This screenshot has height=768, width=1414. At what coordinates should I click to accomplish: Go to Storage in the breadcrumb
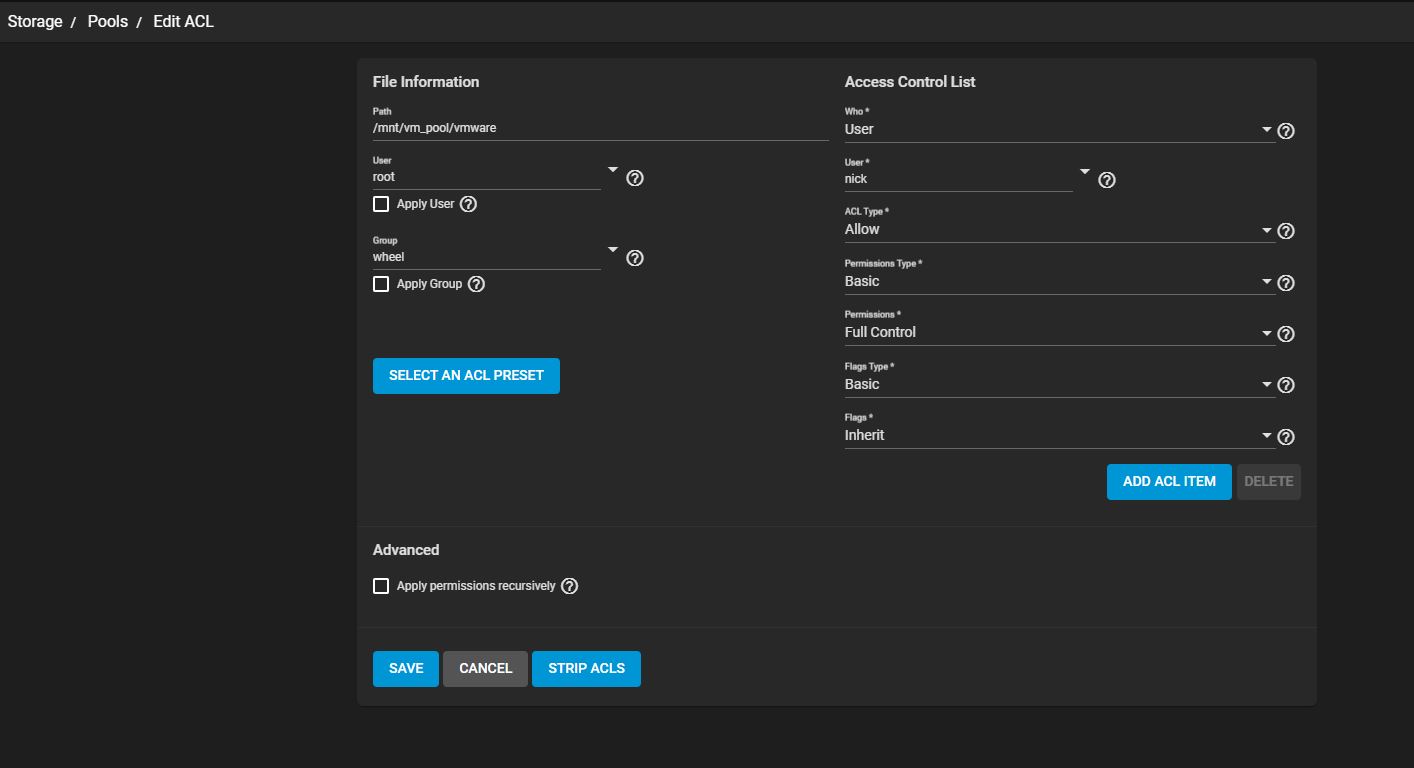point(35,21)
